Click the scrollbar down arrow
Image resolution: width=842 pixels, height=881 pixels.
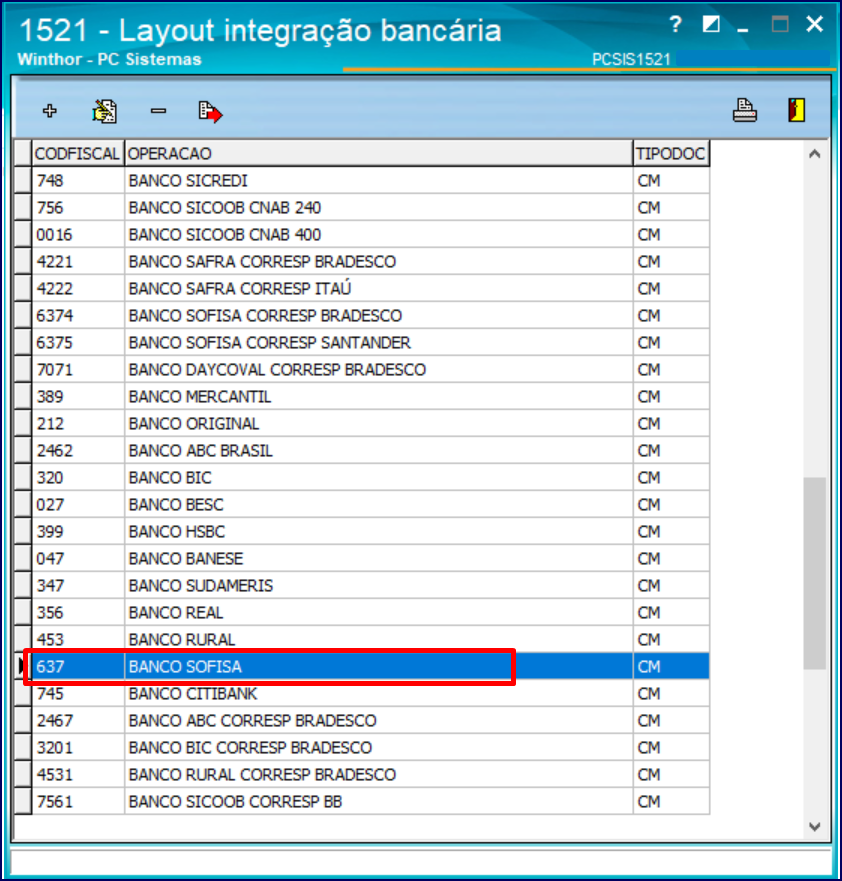814,826
